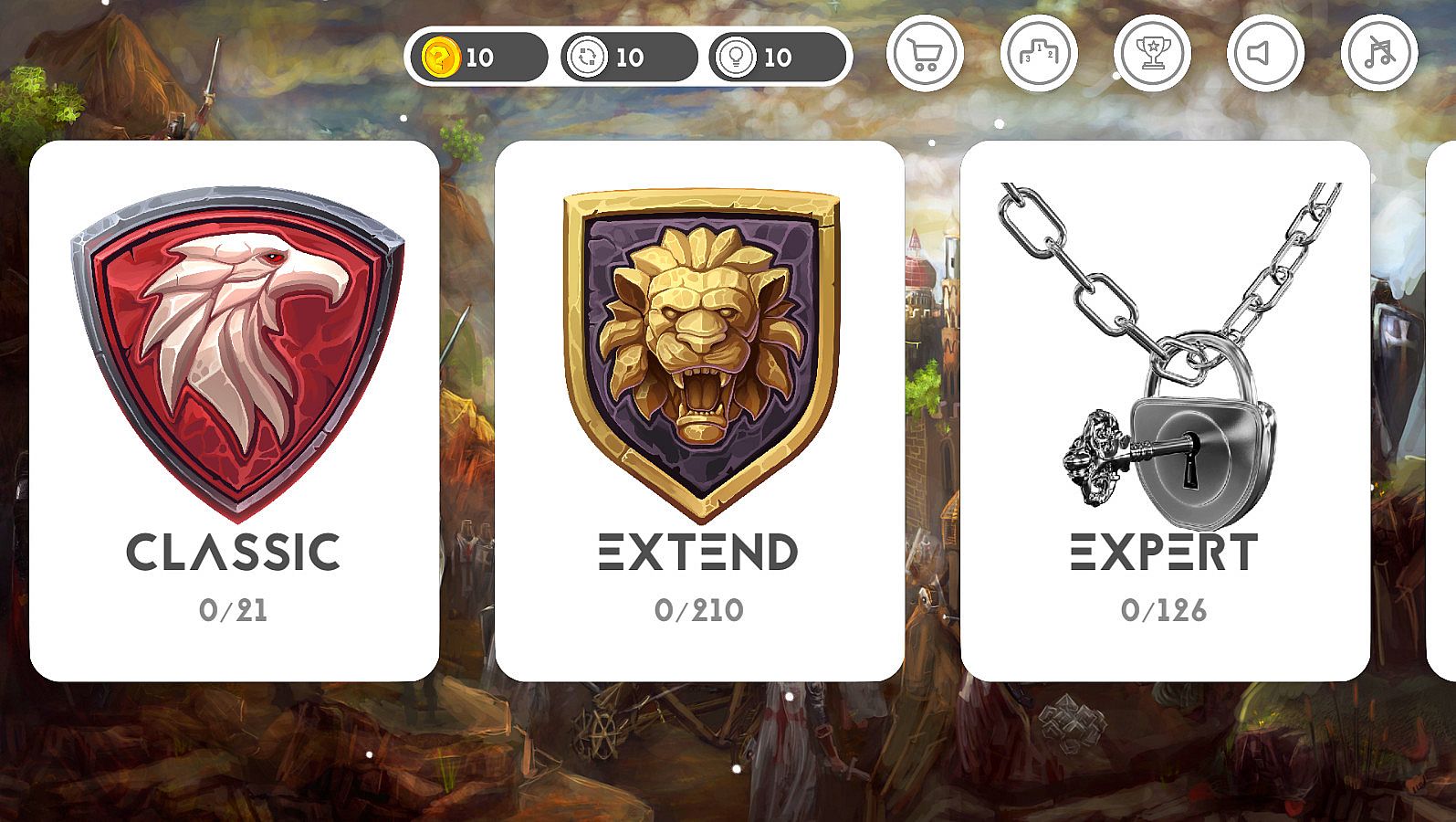
Task: Click the red eagle shield emblem
Action: click(236, 352)
